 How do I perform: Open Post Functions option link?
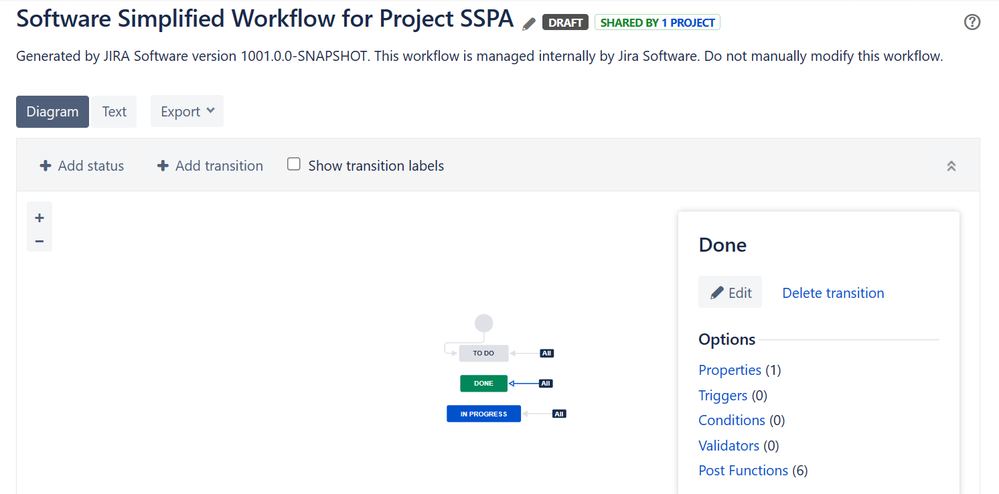(743, 470)
